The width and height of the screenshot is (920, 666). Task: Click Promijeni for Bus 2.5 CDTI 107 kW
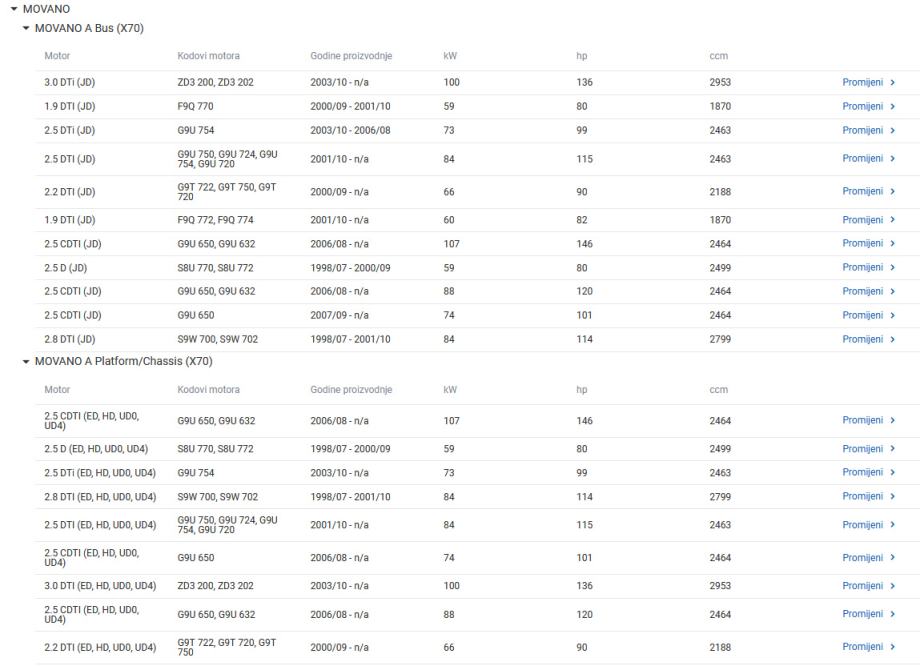[x=862, y=243]
